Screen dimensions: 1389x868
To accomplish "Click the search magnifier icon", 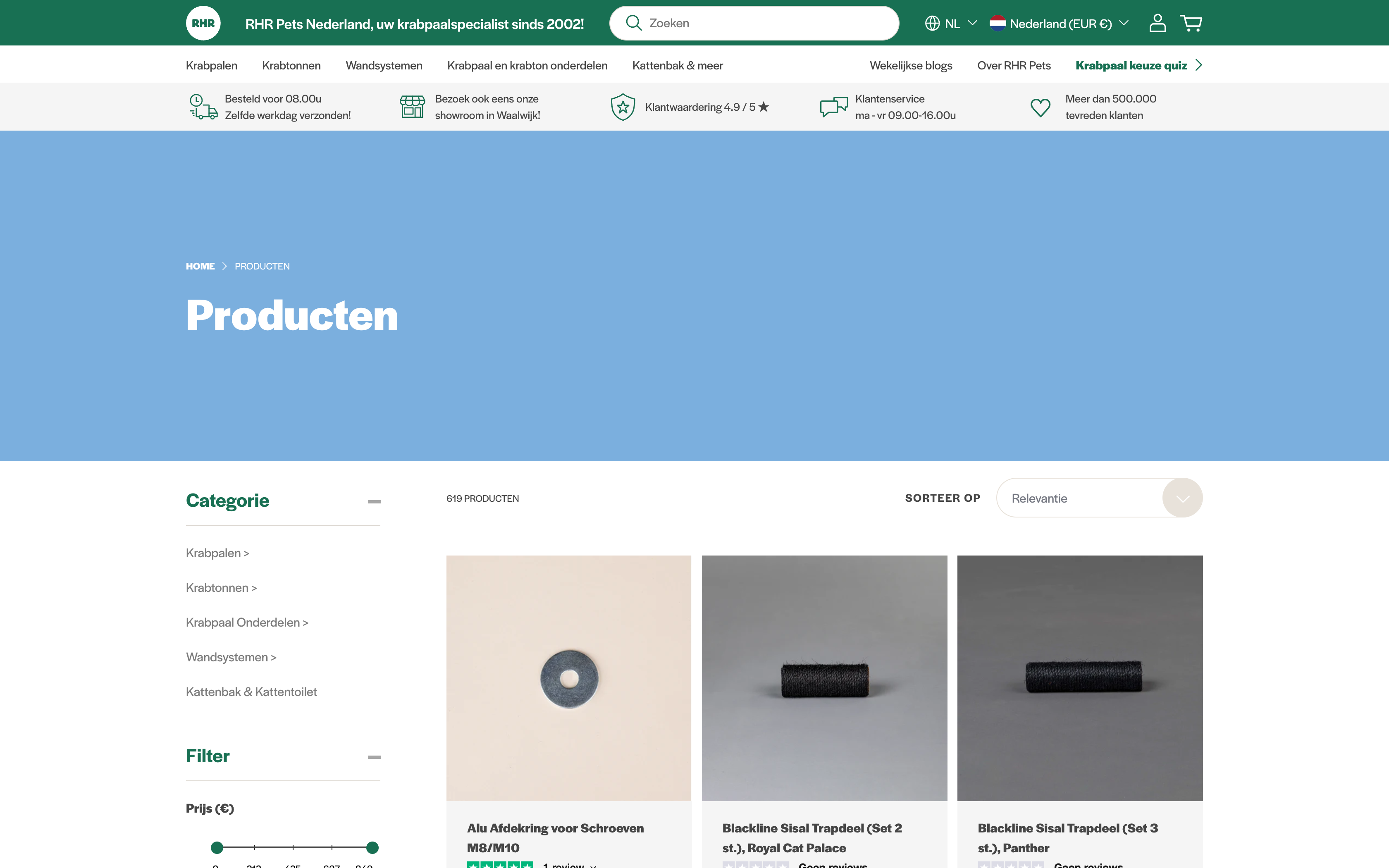I will click(633, 23).
